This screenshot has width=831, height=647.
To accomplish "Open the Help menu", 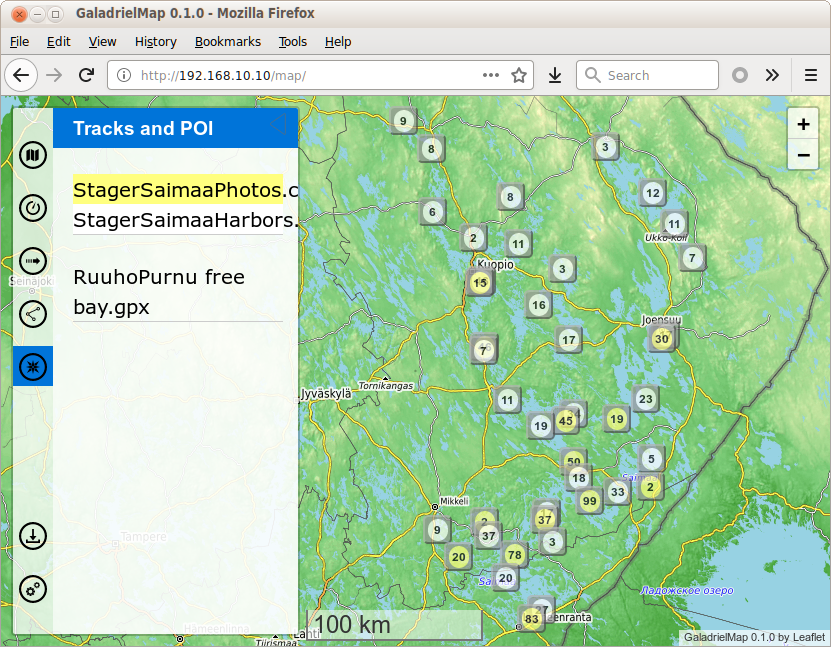I will tap(338, 41).
